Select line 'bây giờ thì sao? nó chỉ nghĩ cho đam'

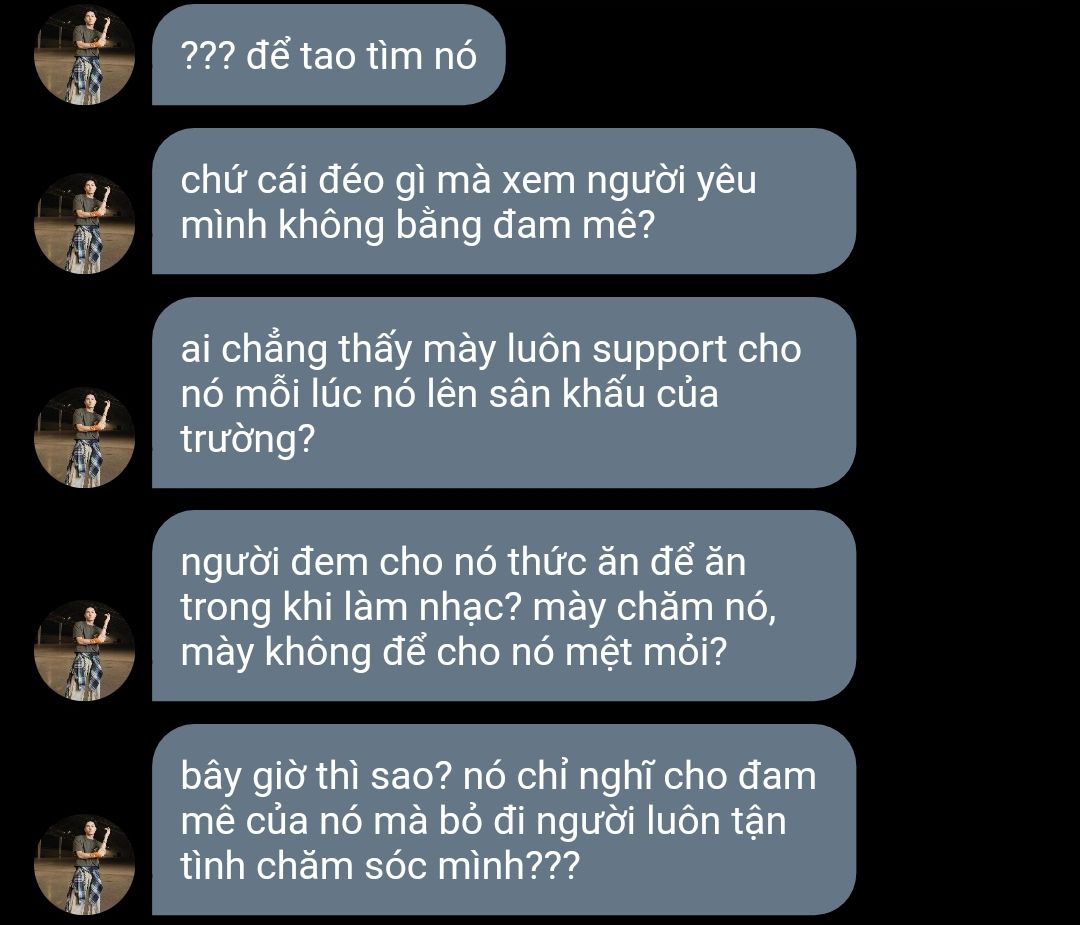[x=498, y=777]
